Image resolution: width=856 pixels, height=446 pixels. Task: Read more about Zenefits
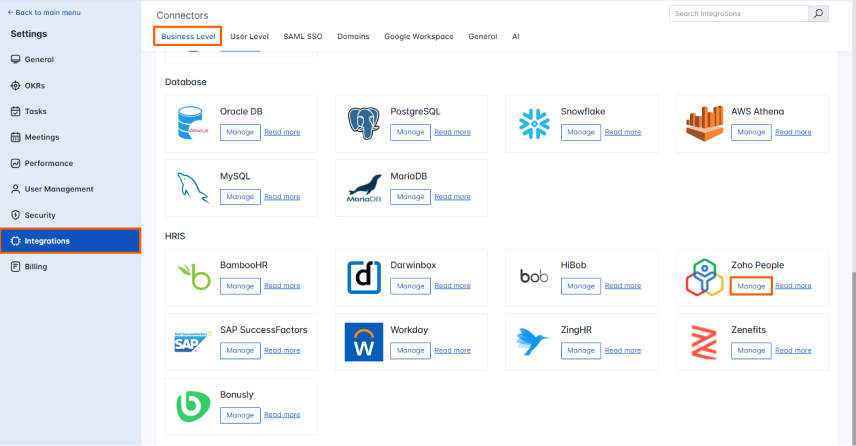(793, 350)
